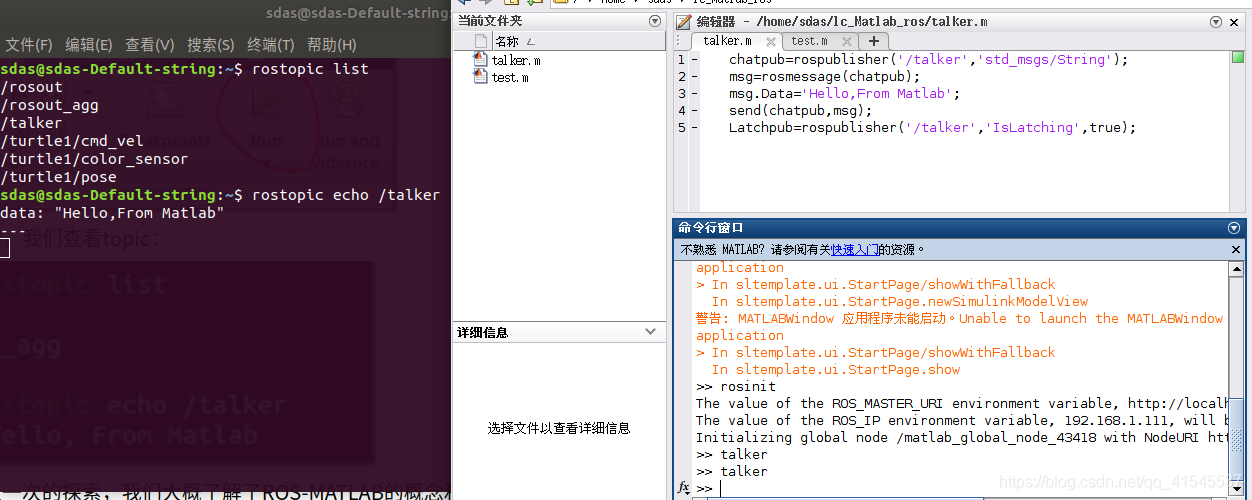The image size is (1252, 500).
Task: Open the editor panel actions dropdown
Action: click(1216, 21)
